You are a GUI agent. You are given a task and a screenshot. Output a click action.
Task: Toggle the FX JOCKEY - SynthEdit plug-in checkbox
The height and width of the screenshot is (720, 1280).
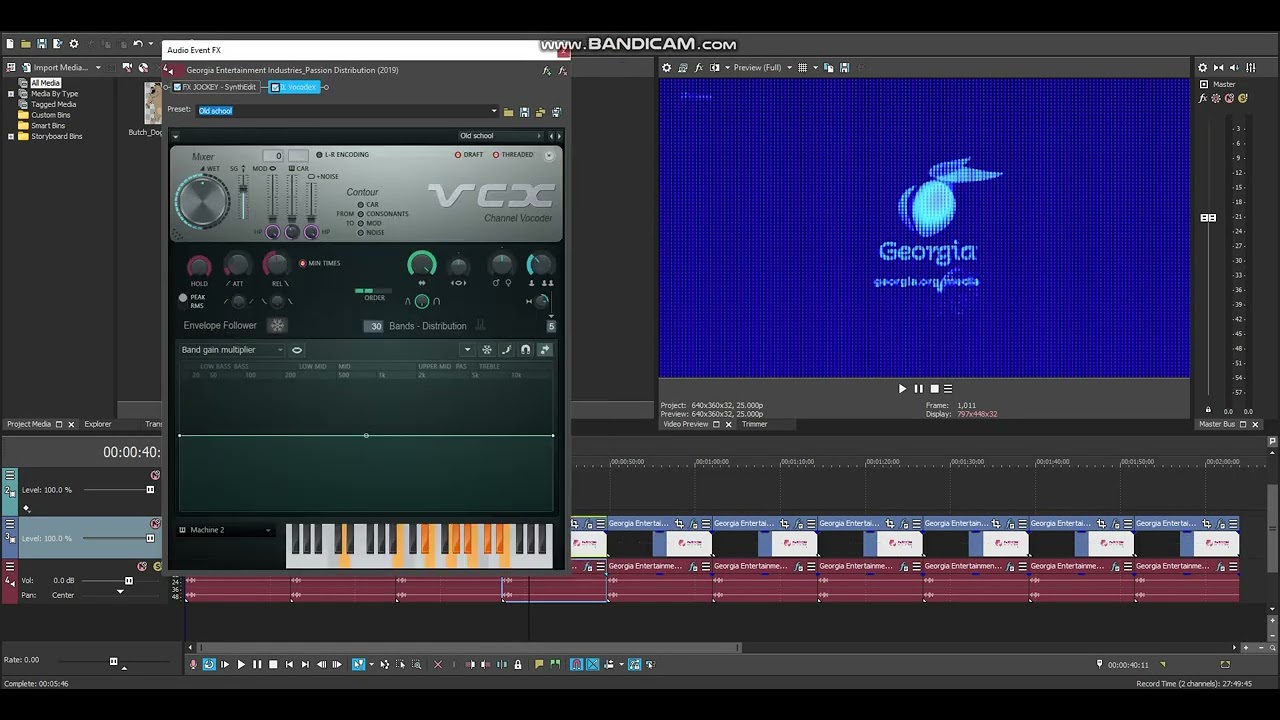coord(177,87)
